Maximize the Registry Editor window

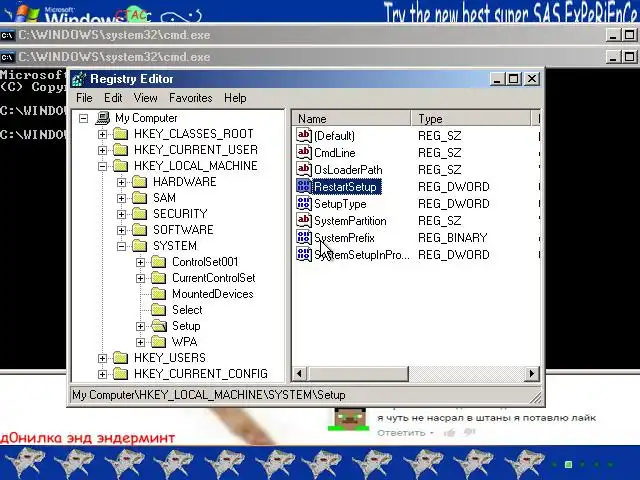click(513, 79)
